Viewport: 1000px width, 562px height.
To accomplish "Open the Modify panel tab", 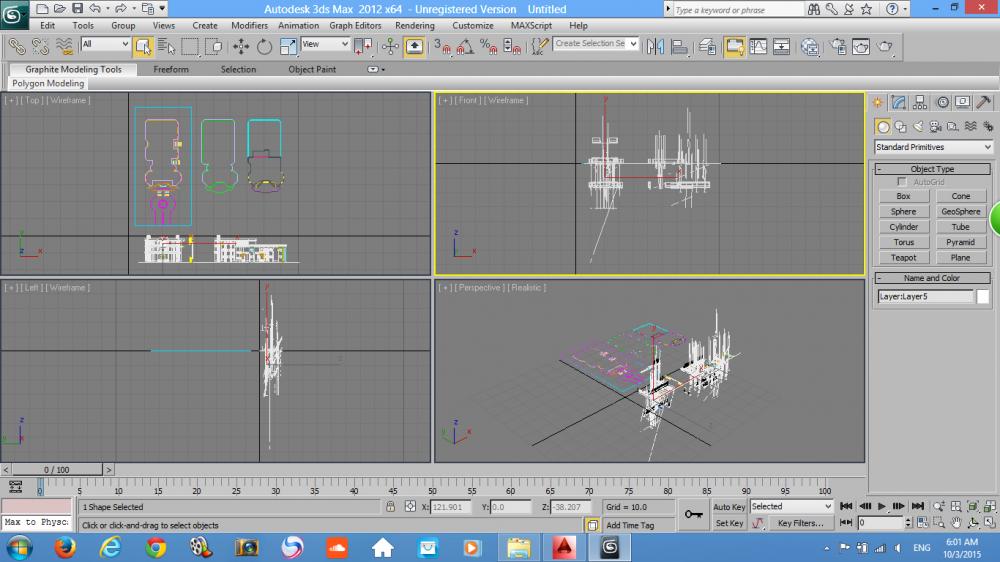I will (x=899, y=102).
